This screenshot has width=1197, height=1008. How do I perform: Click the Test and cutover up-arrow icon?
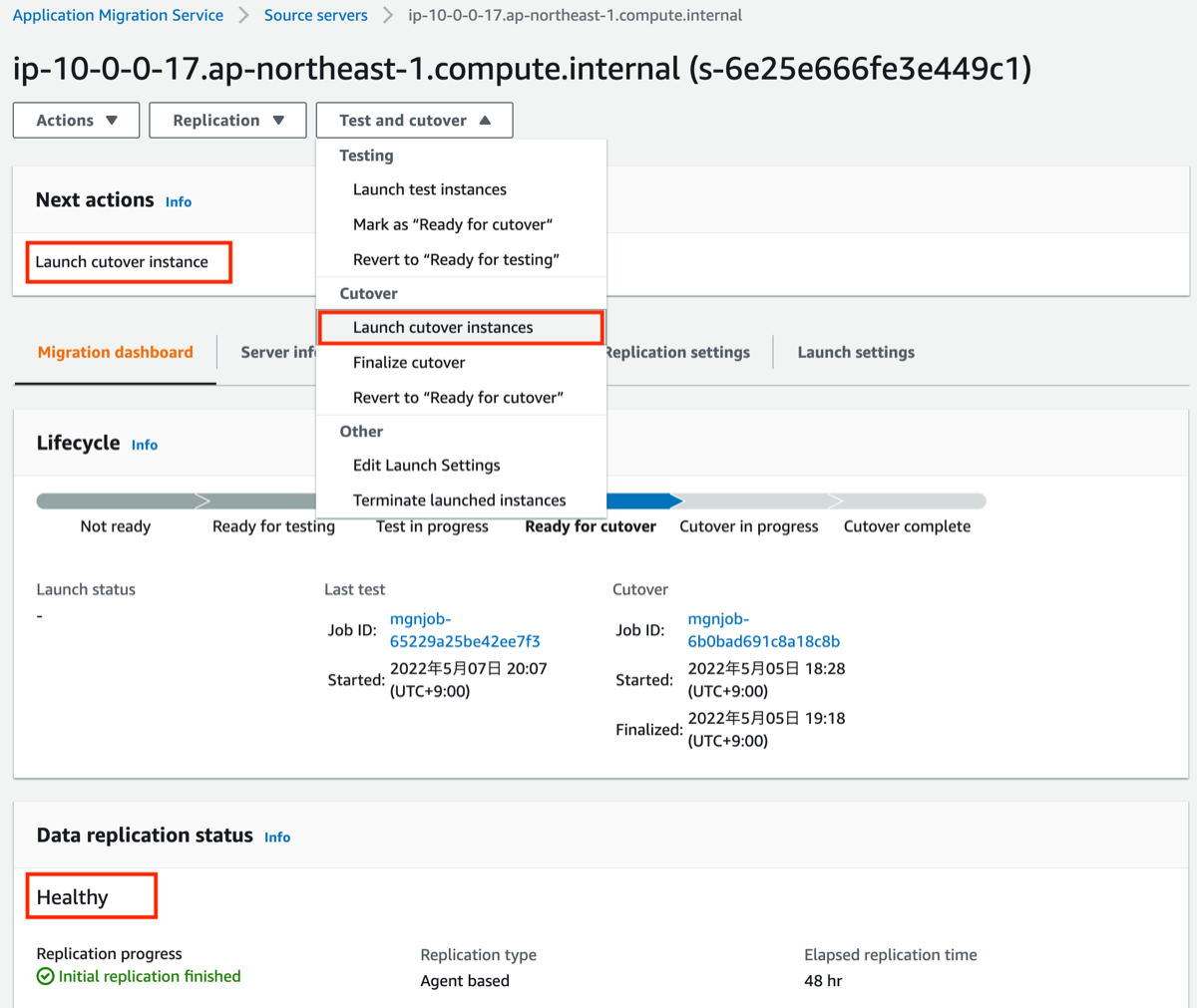click(x=485, y=121)
